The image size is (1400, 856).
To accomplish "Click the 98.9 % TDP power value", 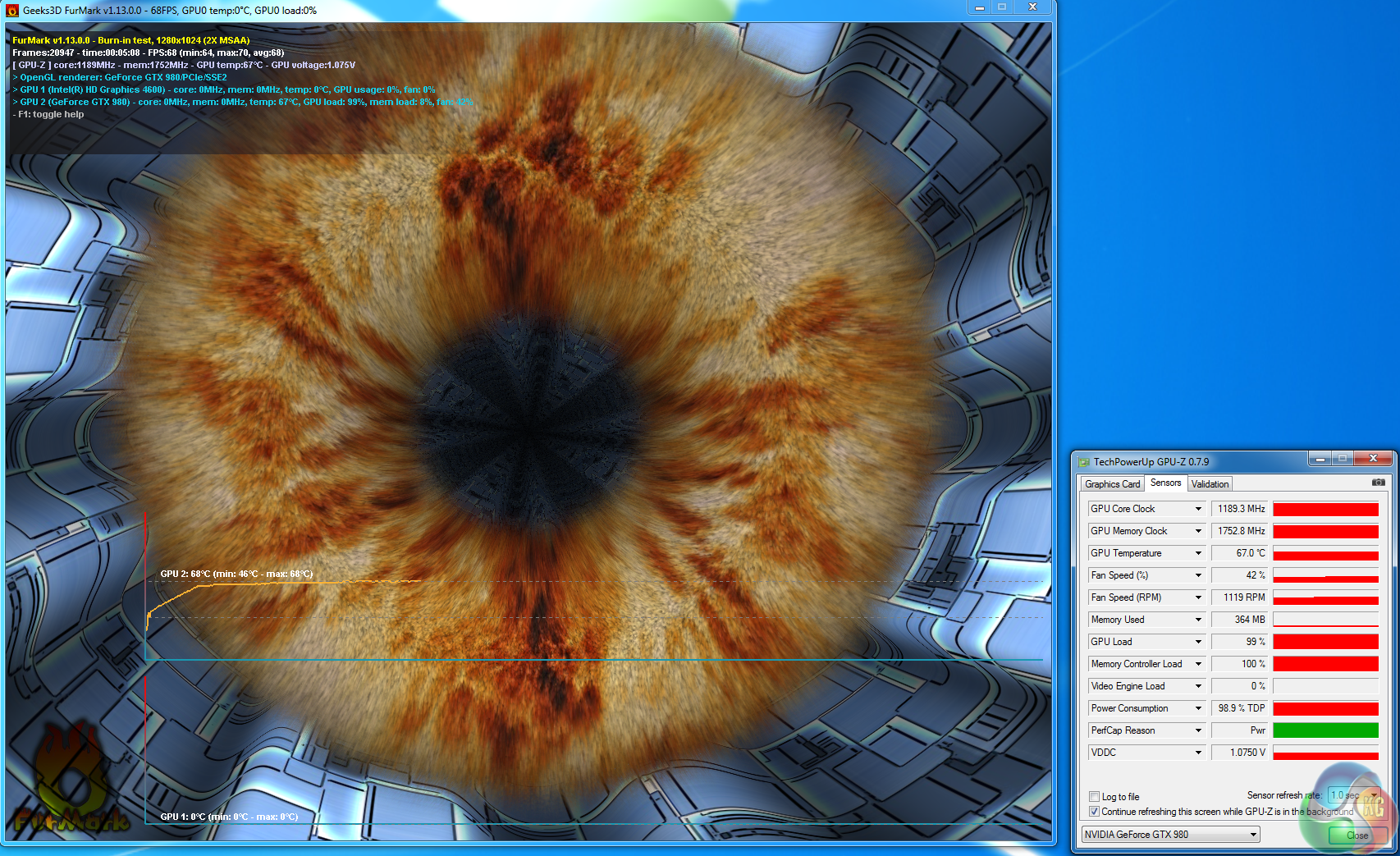I will (1240, 708).
